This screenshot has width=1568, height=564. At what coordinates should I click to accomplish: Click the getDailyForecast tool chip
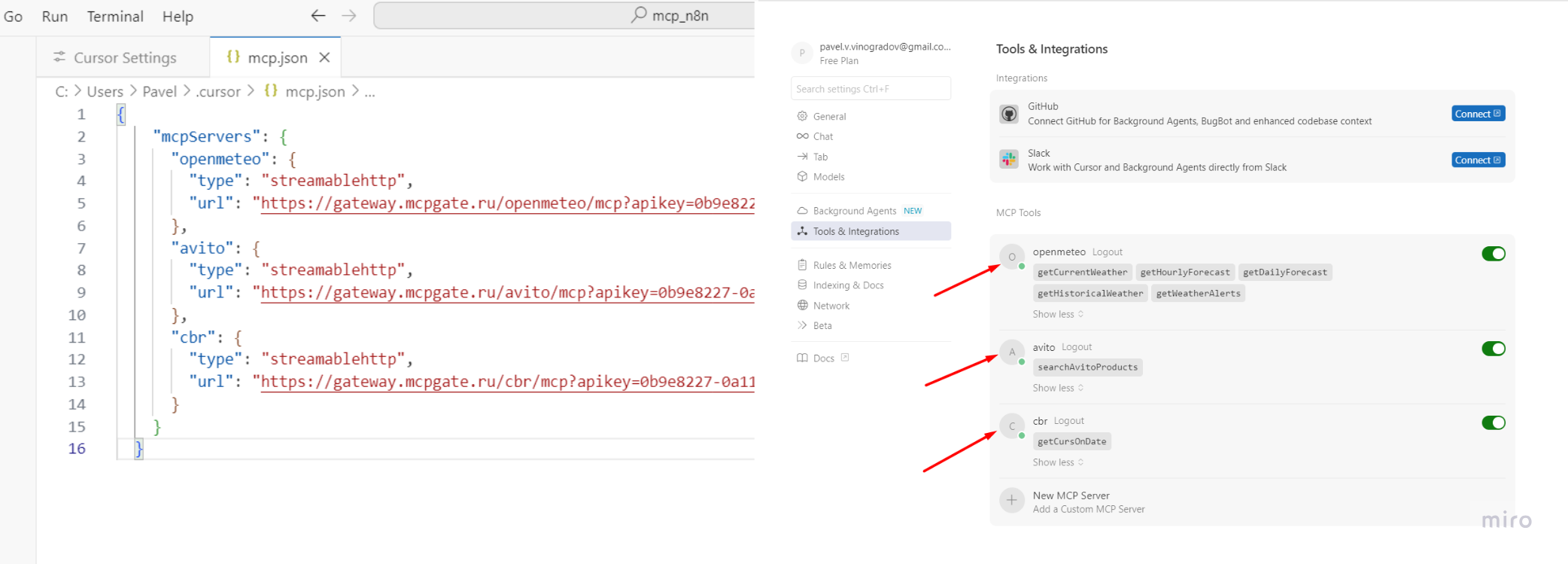pyautogui.click(x=1284, y=272)
